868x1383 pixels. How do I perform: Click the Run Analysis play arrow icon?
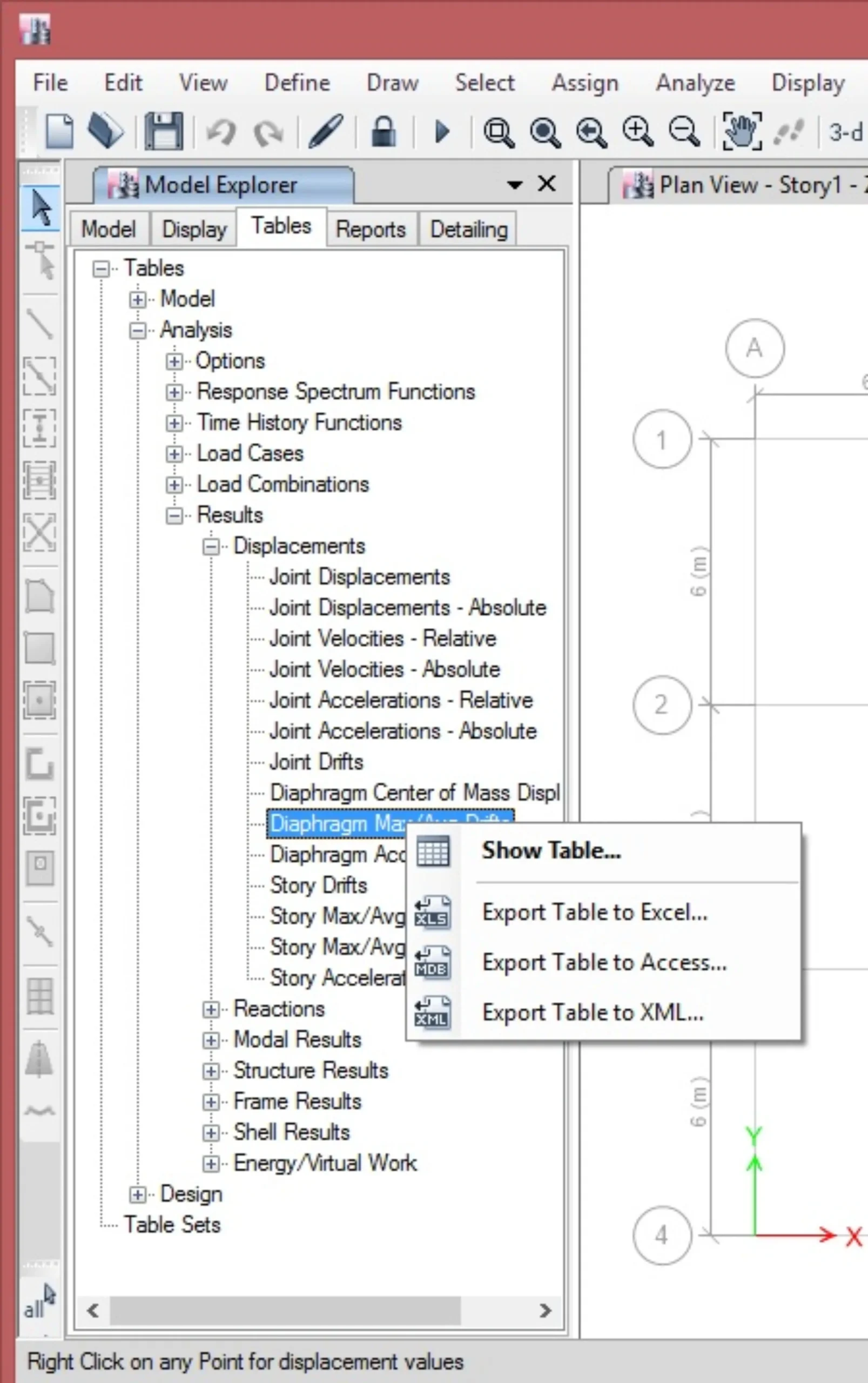(x=441, y=131)
